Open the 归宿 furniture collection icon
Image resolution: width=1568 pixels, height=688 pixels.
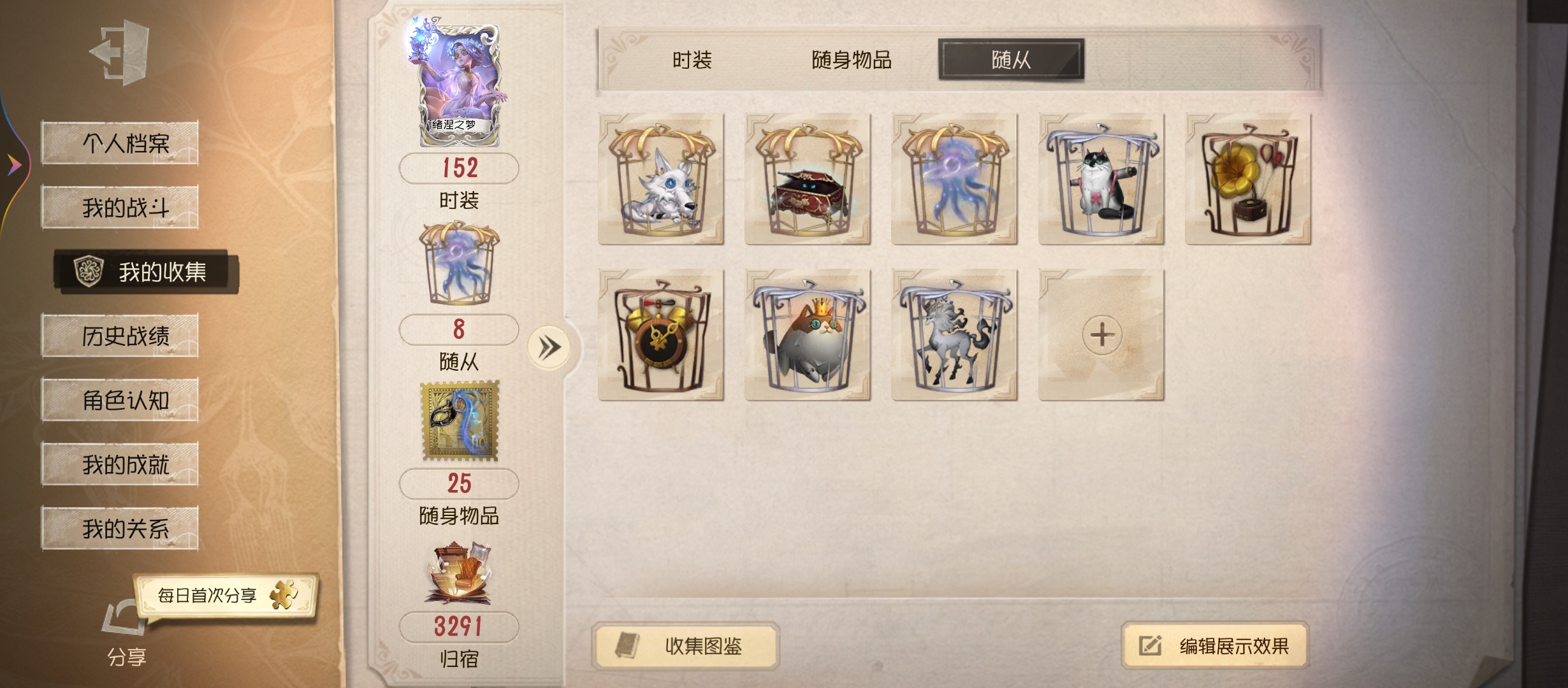pyautogui.click(x=458, y=573)
